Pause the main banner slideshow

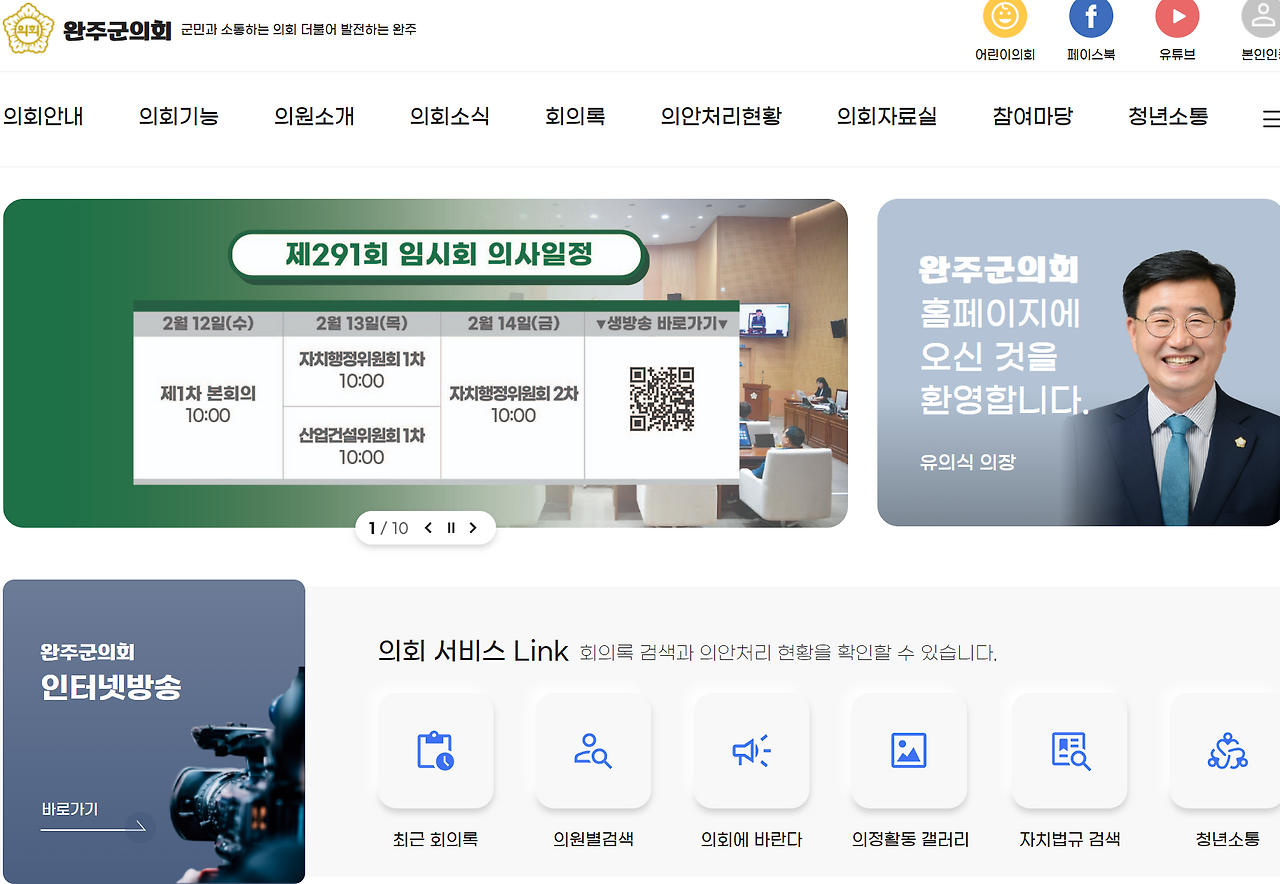[x=451, y=528]
